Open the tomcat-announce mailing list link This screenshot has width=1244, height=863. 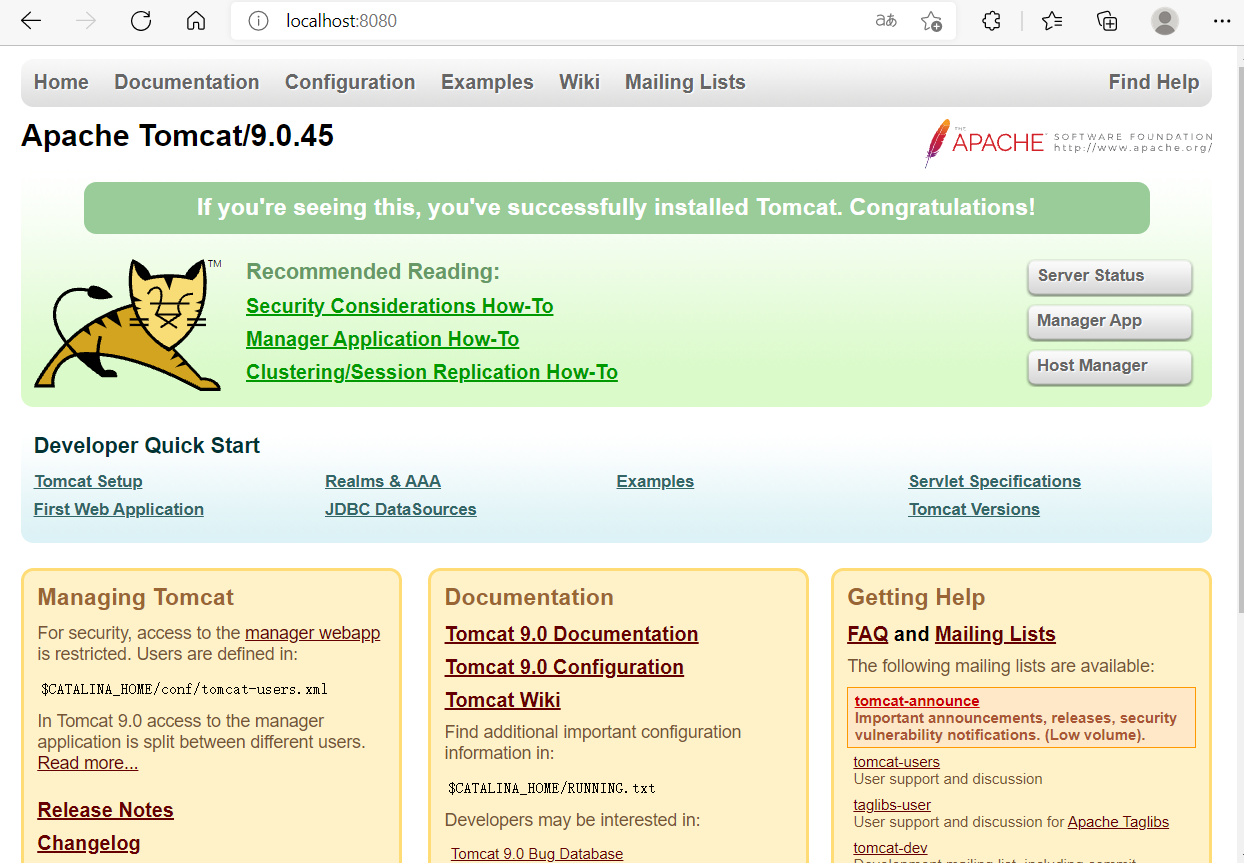pyautogui.click(x=917, y=701)
